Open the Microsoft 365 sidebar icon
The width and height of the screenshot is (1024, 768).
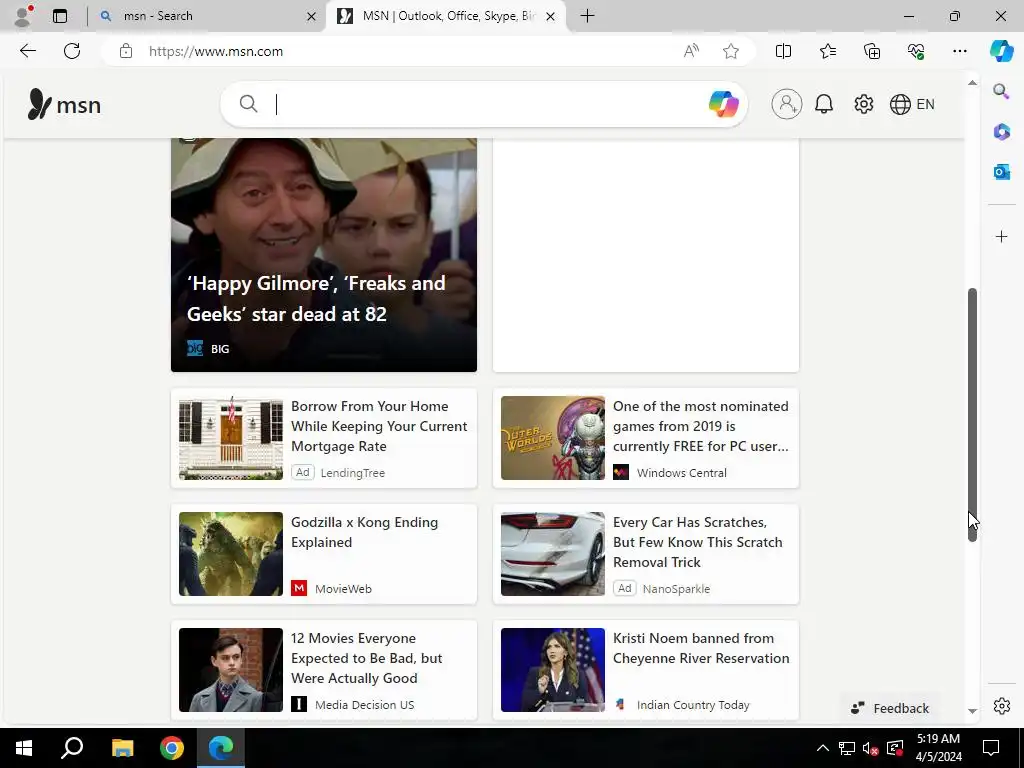(1001, 131)
